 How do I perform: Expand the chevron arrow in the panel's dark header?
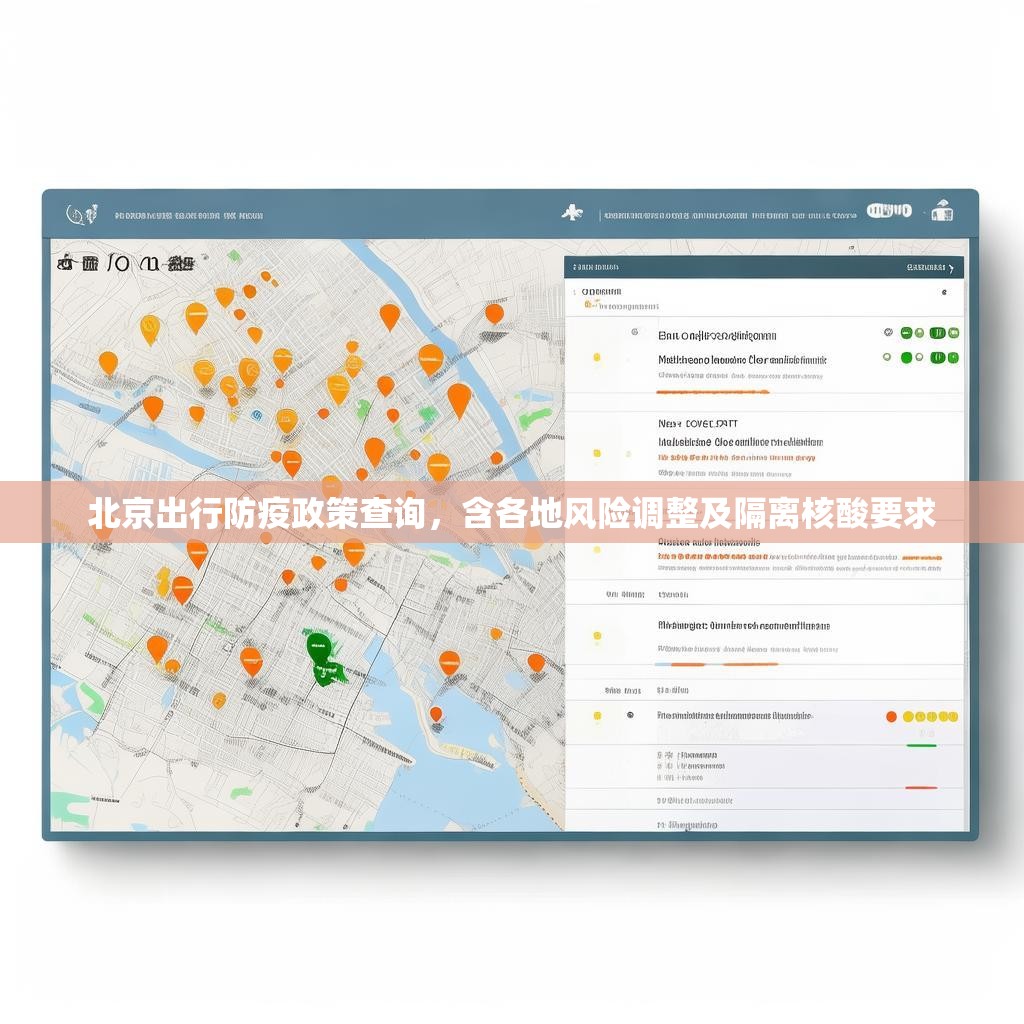pyautogui.click(x=953, y=268)
